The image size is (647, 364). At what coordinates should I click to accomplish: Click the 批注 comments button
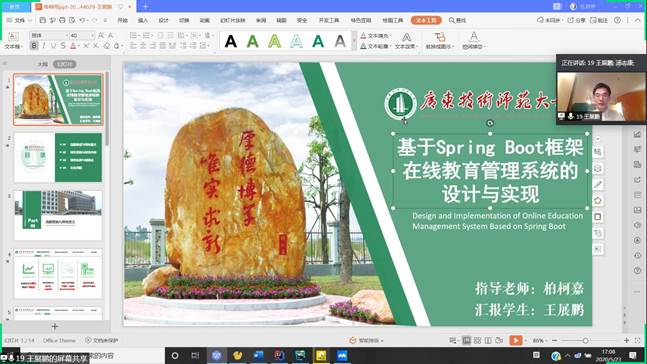click(x=599, y=20)
